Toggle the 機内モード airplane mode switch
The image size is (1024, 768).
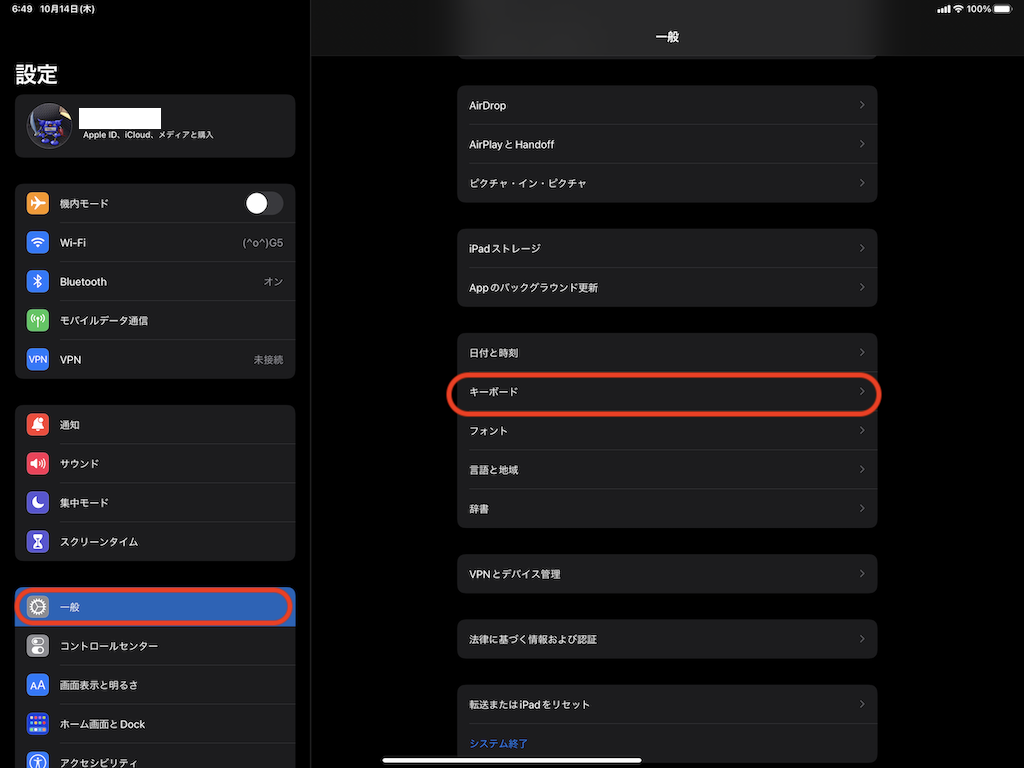tap(264, 203)
